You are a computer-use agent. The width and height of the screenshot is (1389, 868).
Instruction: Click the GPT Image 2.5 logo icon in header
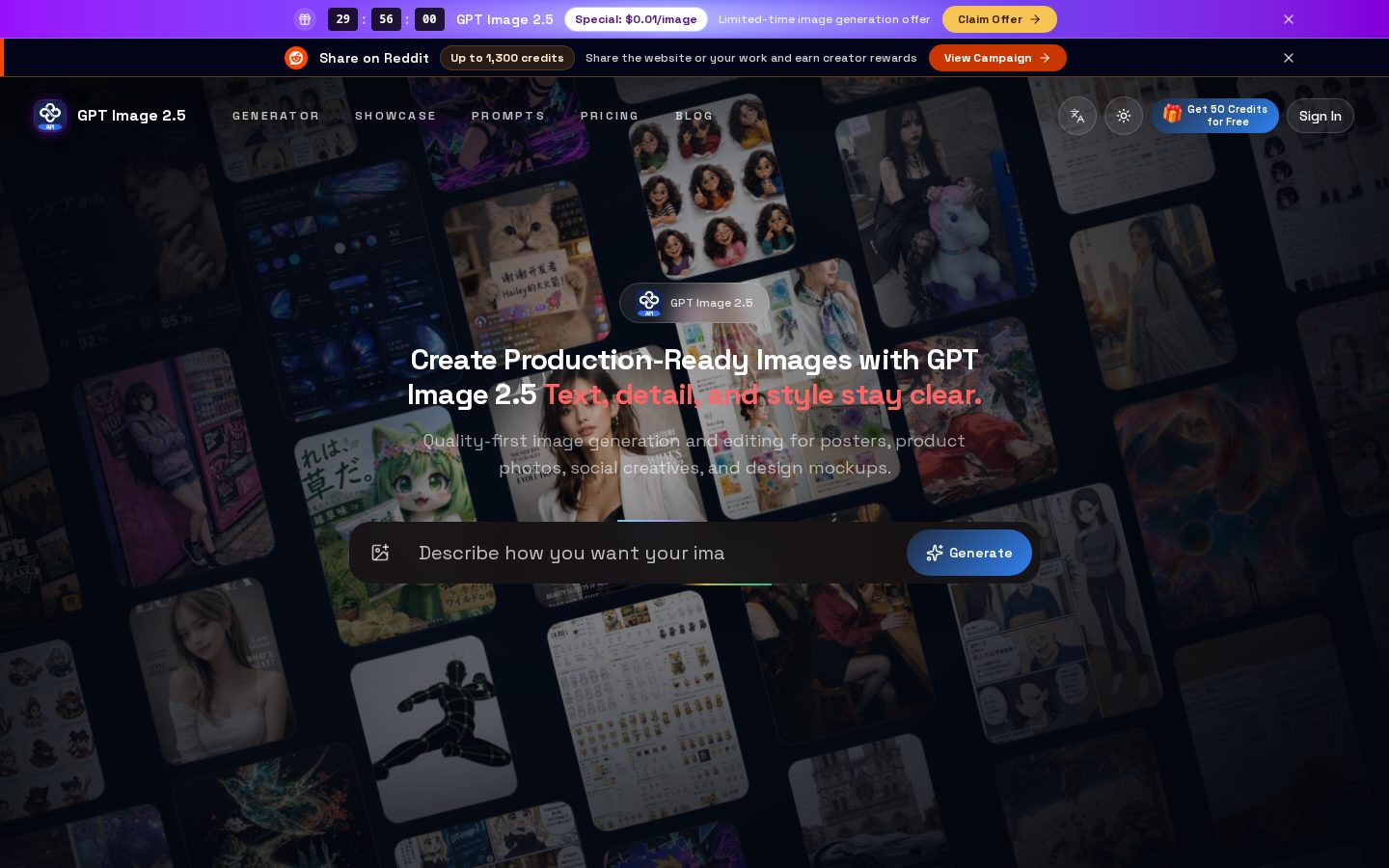50,116
